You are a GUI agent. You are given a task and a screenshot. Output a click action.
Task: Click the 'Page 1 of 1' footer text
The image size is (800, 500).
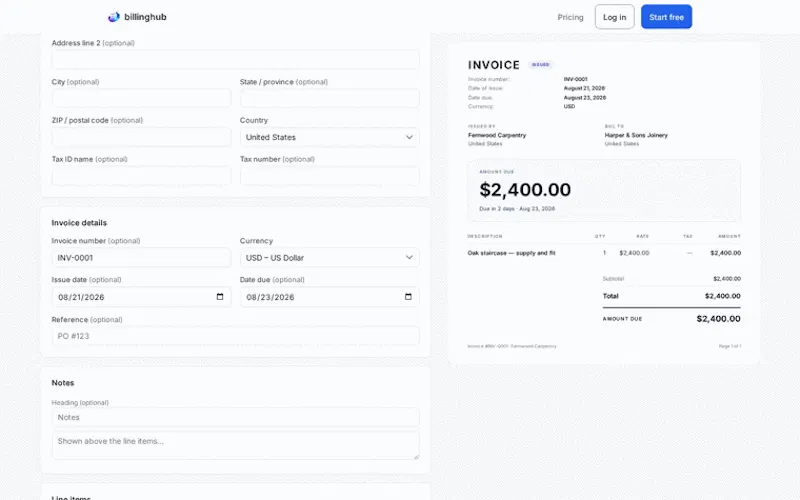(730, 346)
